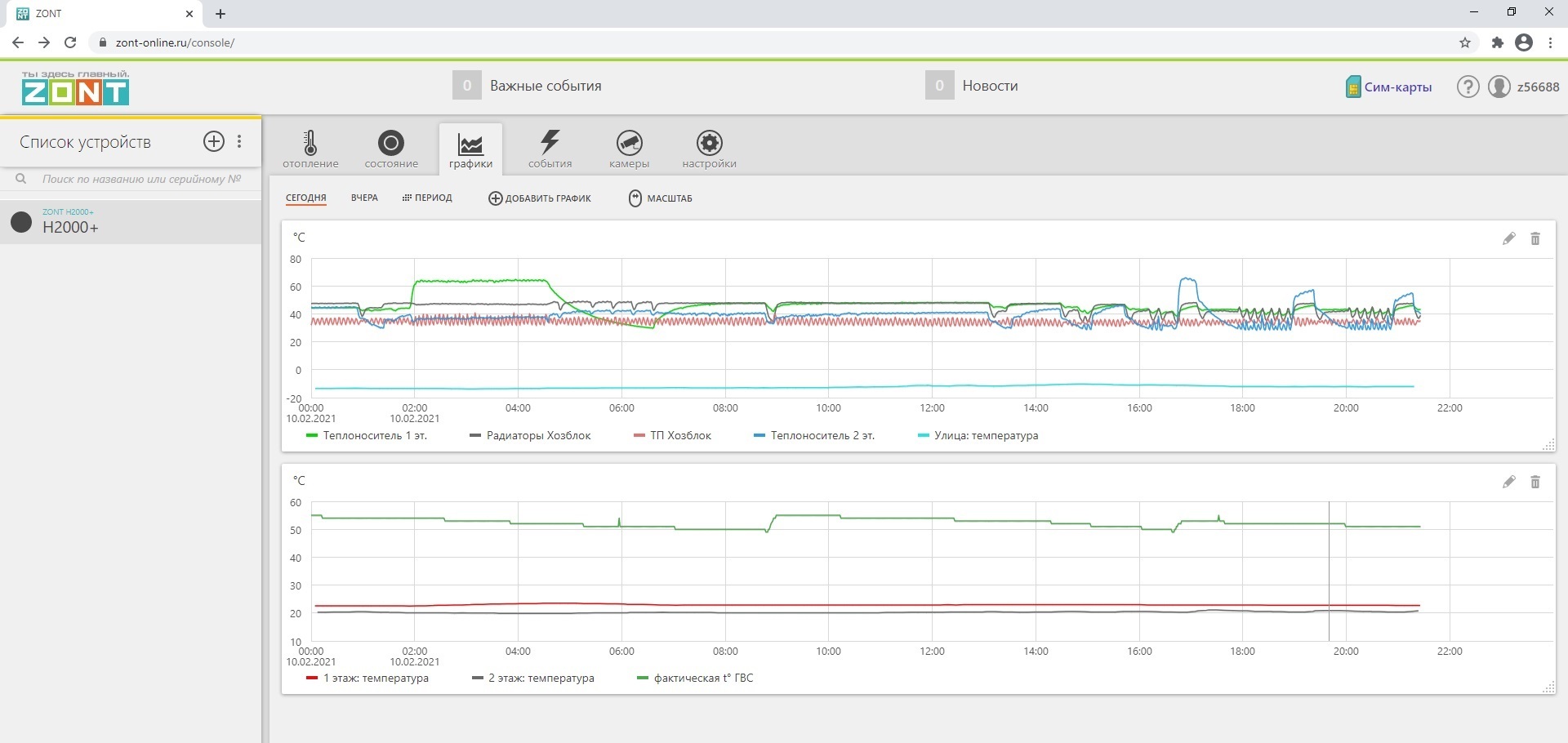Open the события tab
This screenshot has height=743, width=1568.
(550, 149)
